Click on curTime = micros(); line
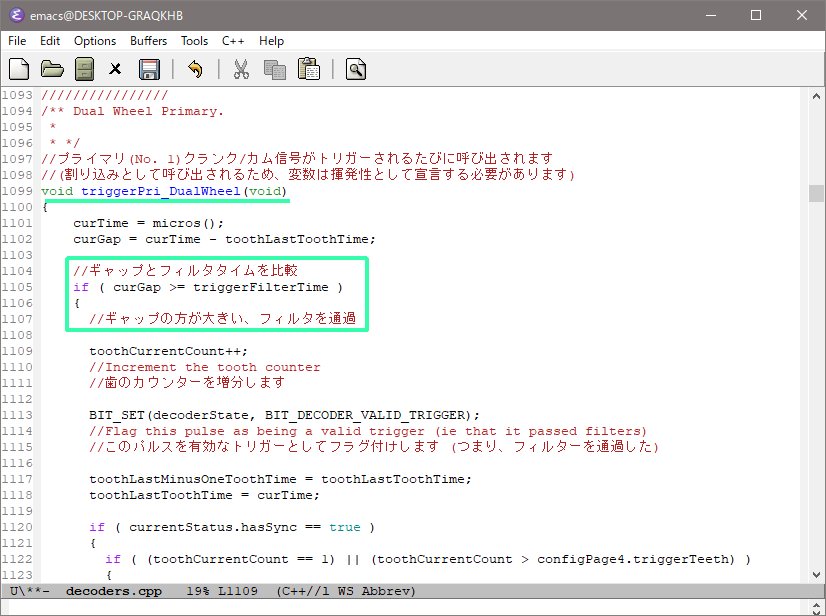This screenshot has width=826, height=616. coord(149,223)
